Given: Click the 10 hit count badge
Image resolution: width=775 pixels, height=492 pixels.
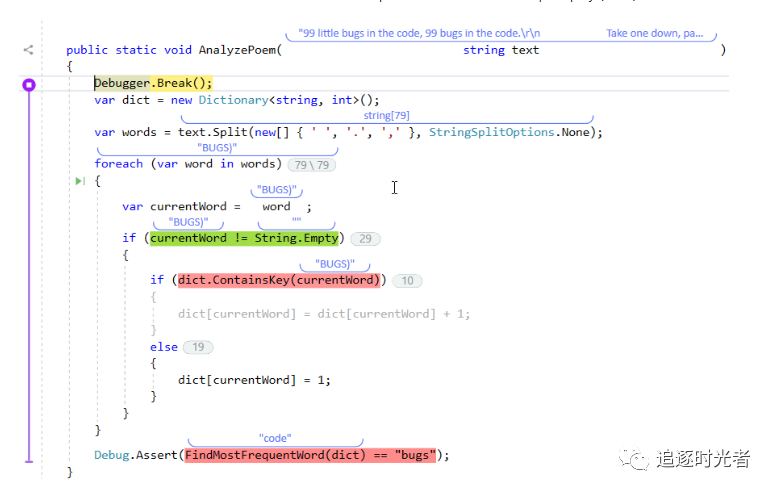Looking at the screenshot, I should pos(407,281).
